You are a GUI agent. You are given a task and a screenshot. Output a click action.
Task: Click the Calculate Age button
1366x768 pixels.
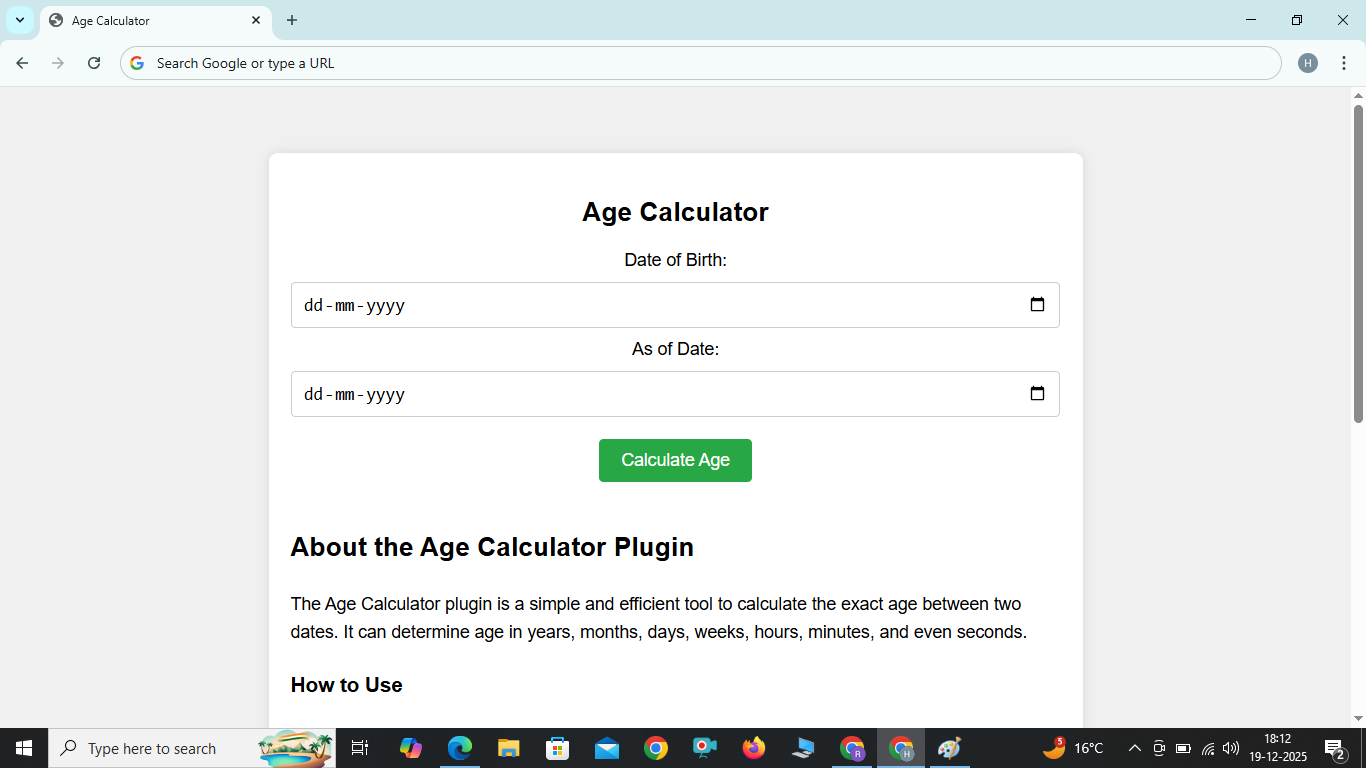675,460
